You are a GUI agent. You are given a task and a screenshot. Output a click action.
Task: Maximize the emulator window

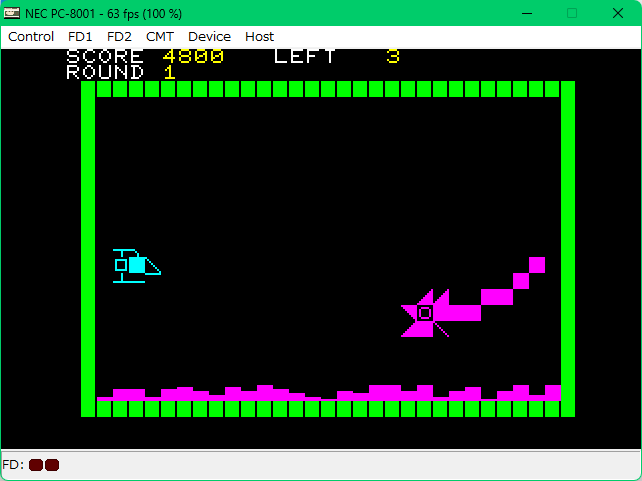coord(572,12)
